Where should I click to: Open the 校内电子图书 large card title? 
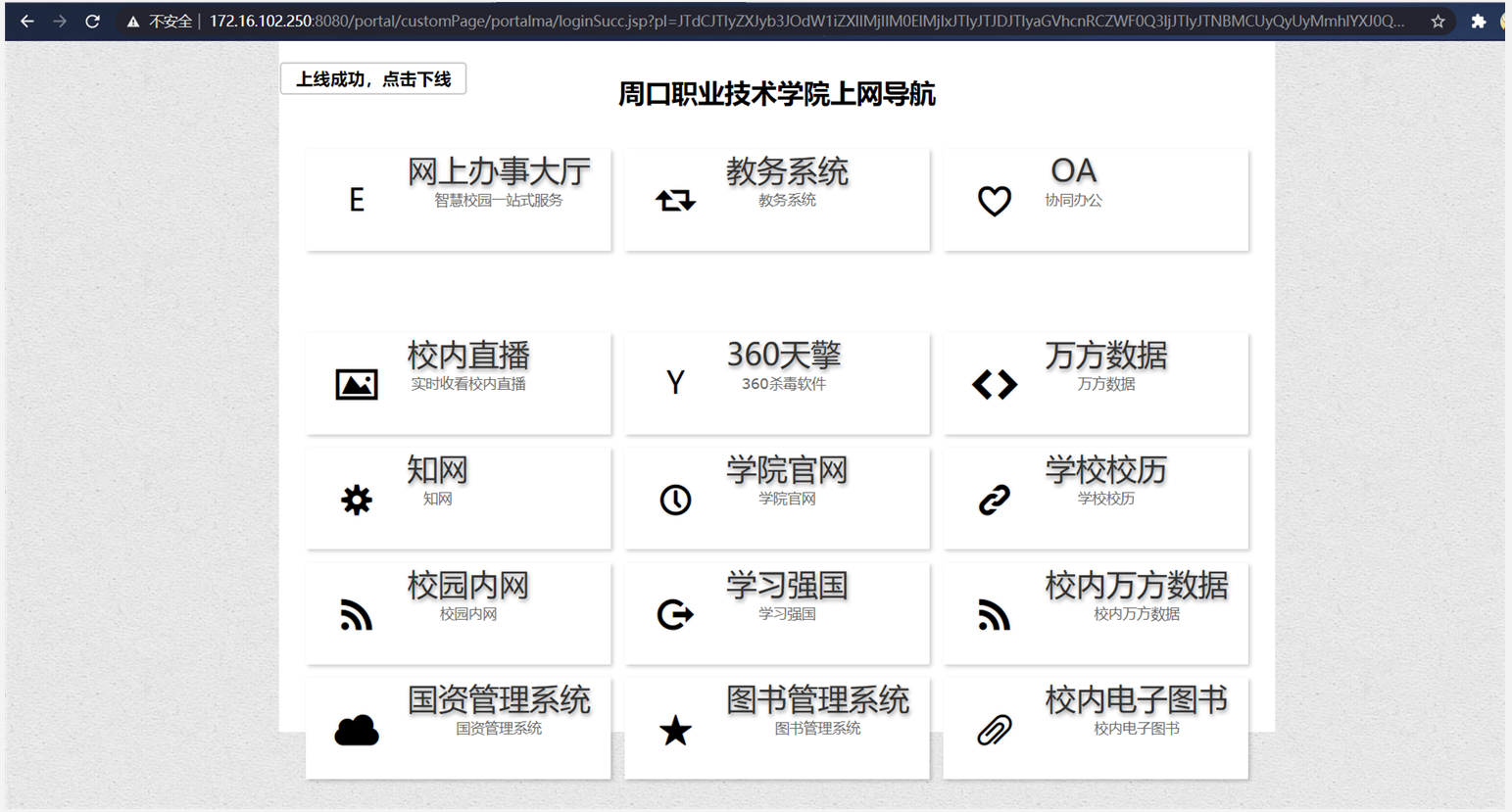pos(1137,701)
